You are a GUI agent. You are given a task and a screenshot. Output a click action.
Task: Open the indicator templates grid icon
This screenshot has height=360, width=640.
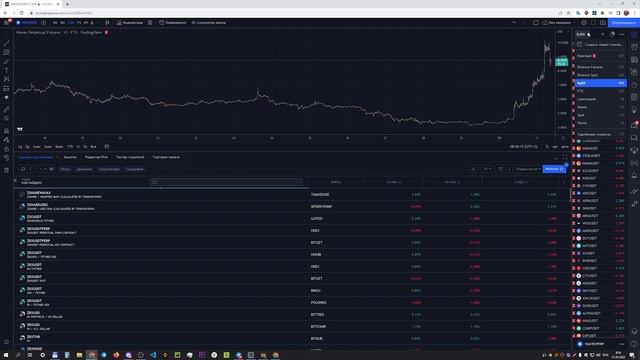pyautogui.click(x=150, y=22)
